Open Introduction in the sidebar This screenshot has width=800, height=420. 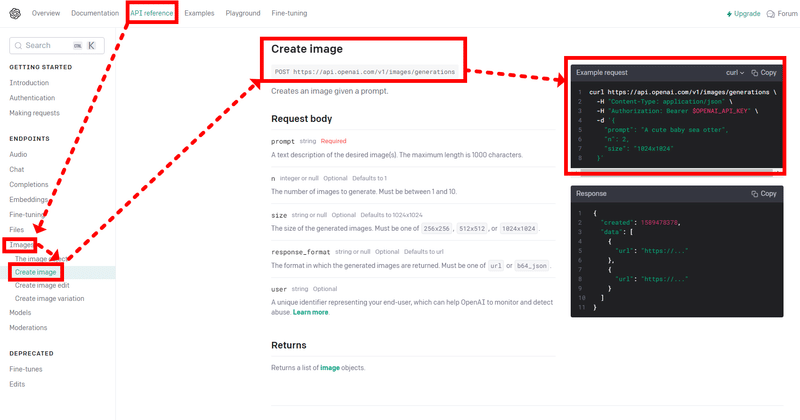click(29, 83)
